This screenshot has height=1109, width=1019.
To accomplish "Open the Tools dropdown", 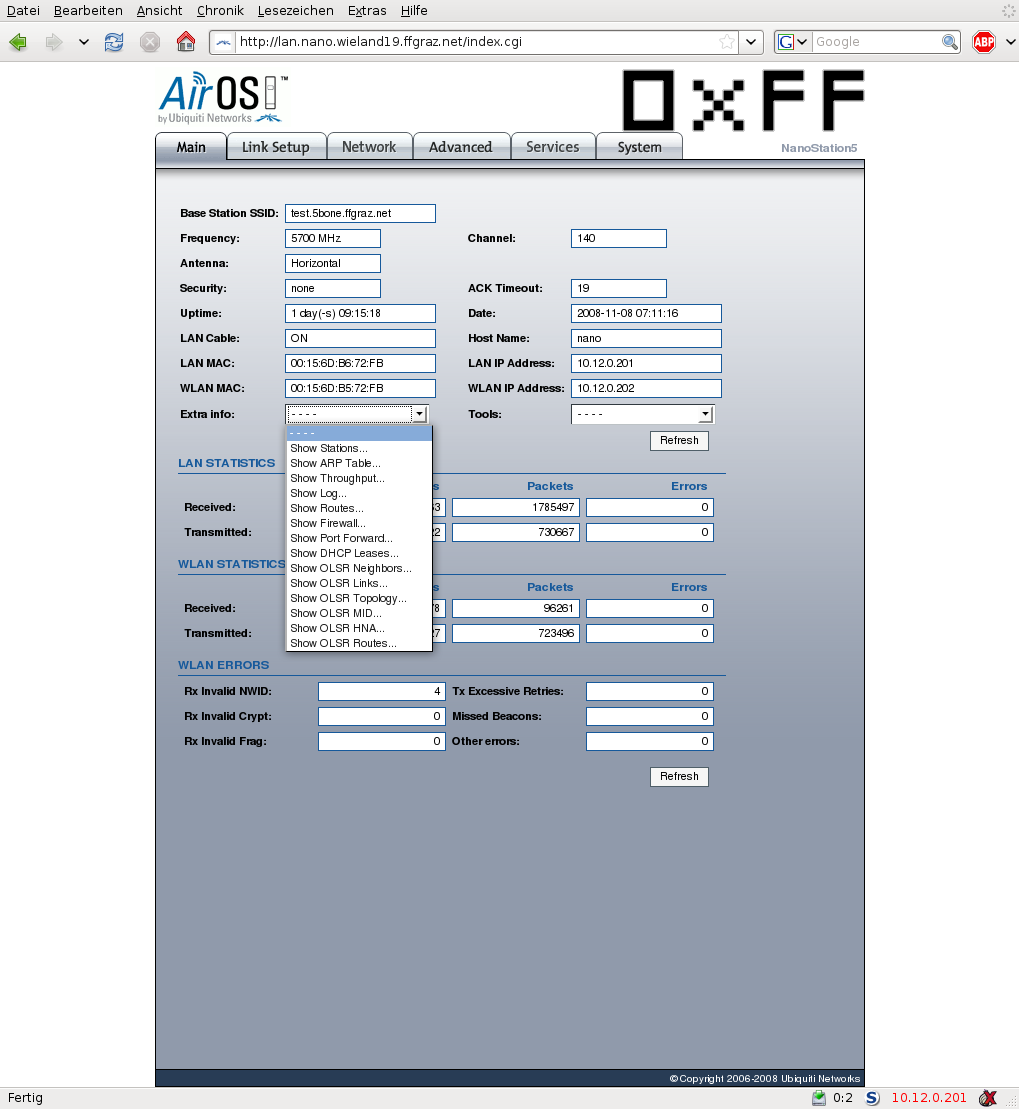I will pos(642,414).
